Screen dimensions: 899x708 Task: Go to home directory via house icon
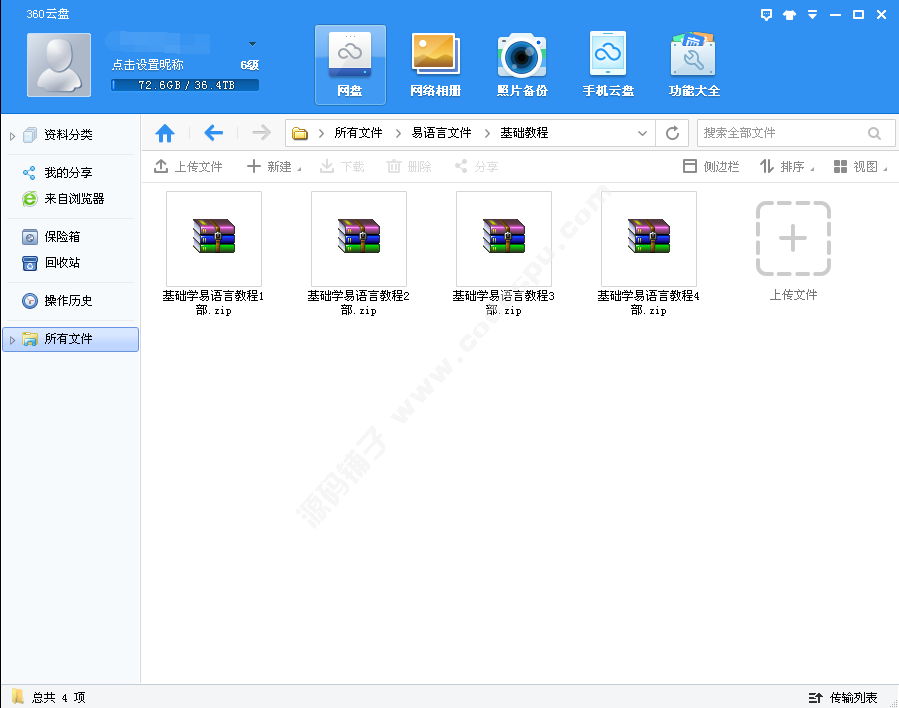(165, 133)
